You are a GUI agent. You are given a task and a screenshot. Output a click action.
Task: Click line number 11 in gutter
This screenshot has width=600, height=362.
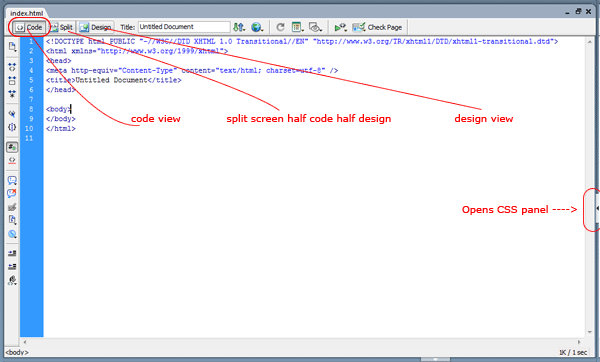[x=29, y=138]
